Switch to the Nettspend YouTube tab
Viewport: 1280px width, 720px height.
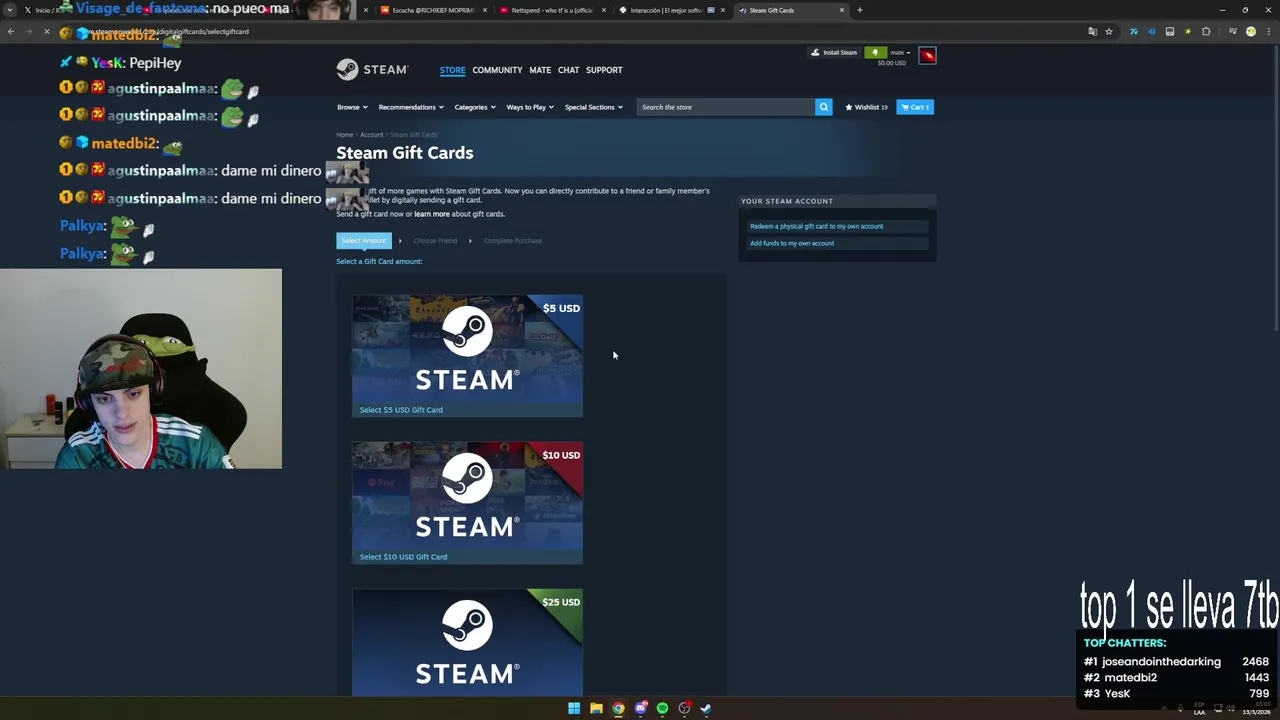click(553, 10)
